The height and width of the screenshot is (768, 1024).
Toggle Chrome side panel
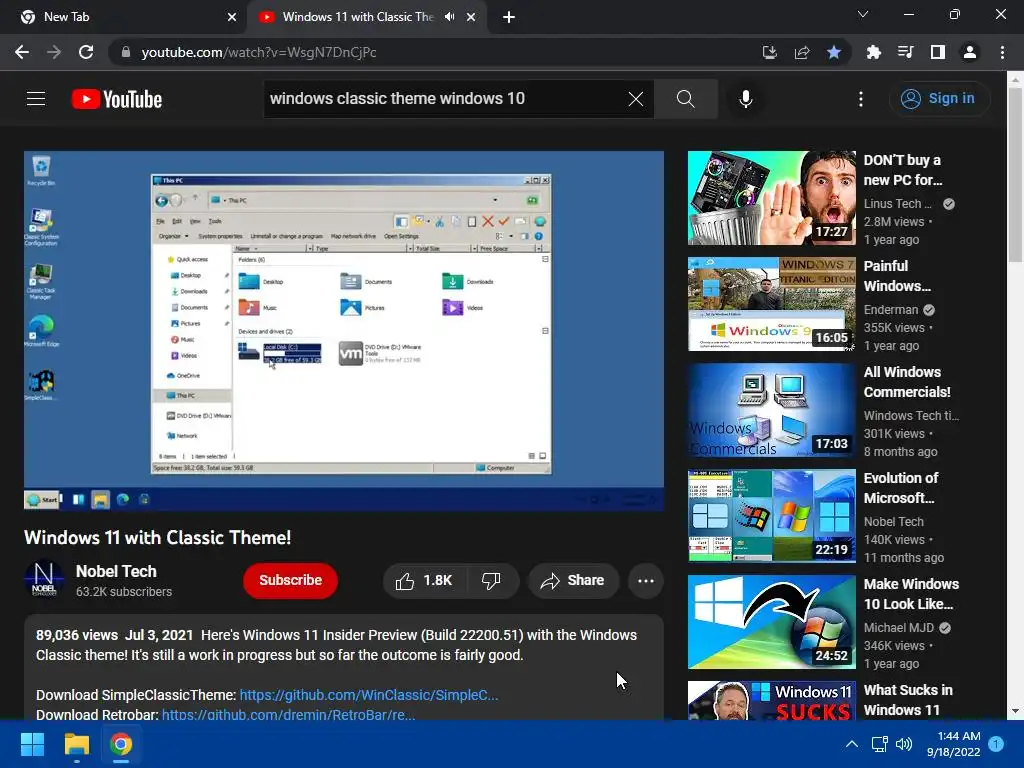coord(937,52)
